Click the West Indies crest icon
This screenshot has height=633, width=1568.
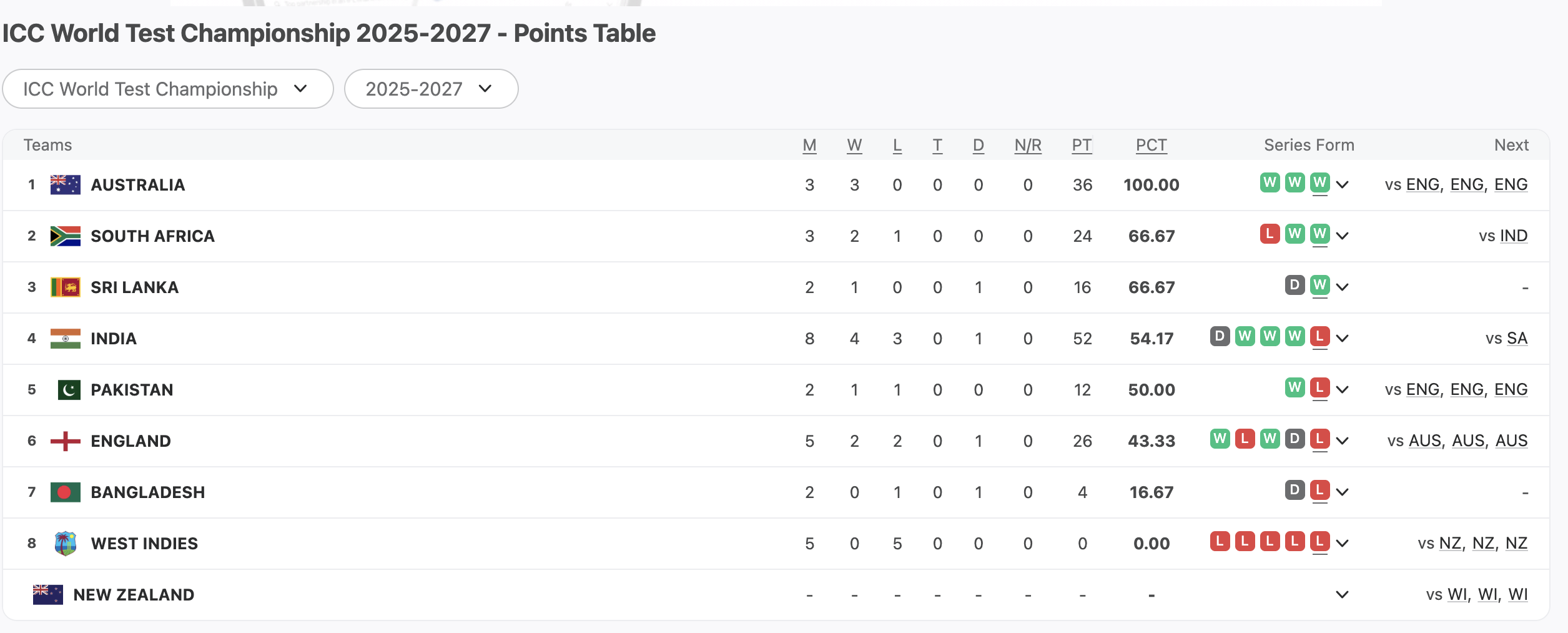point(65,544)
